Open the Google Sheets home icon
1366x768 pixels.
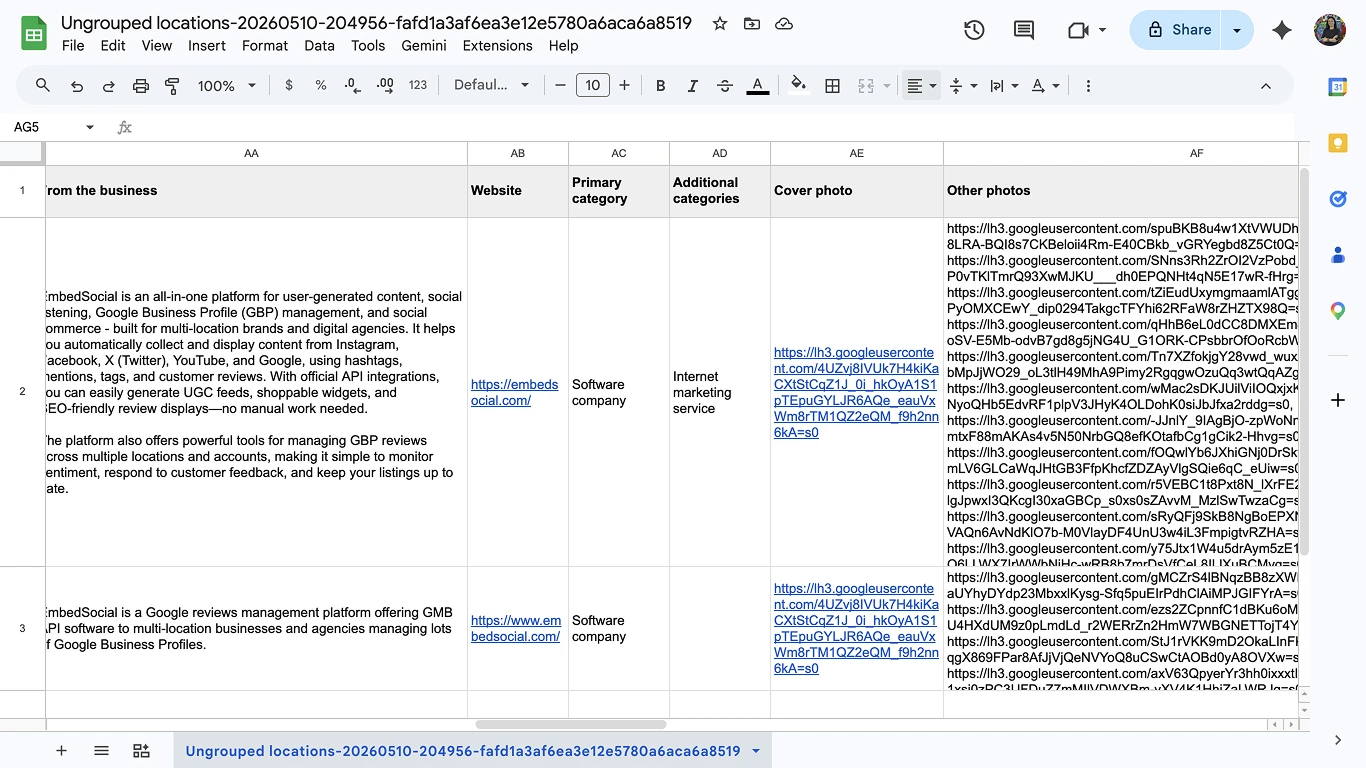pyautogui.click(x=35, y=33)
